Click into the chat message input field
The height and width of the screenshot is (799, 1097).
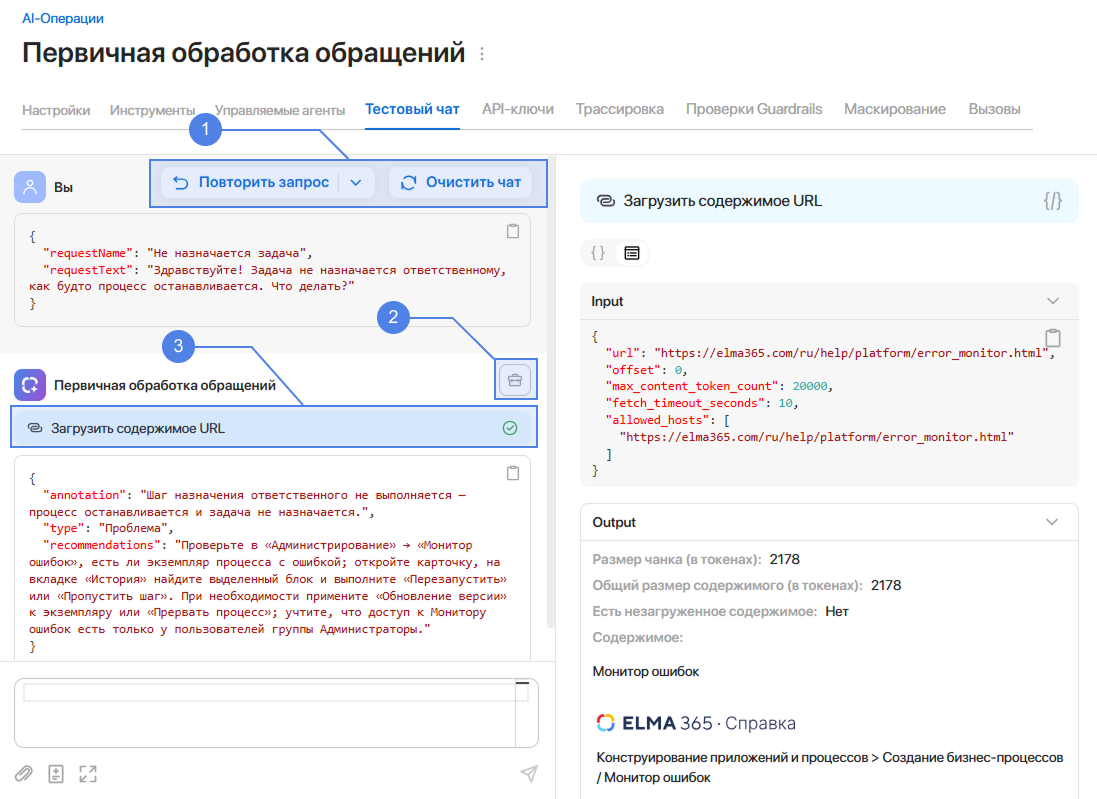click(276, 712)
